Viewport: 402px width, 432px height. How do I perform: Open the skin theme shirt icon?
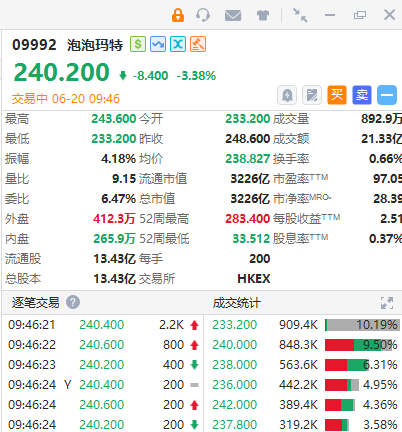(x=263, y=15)
